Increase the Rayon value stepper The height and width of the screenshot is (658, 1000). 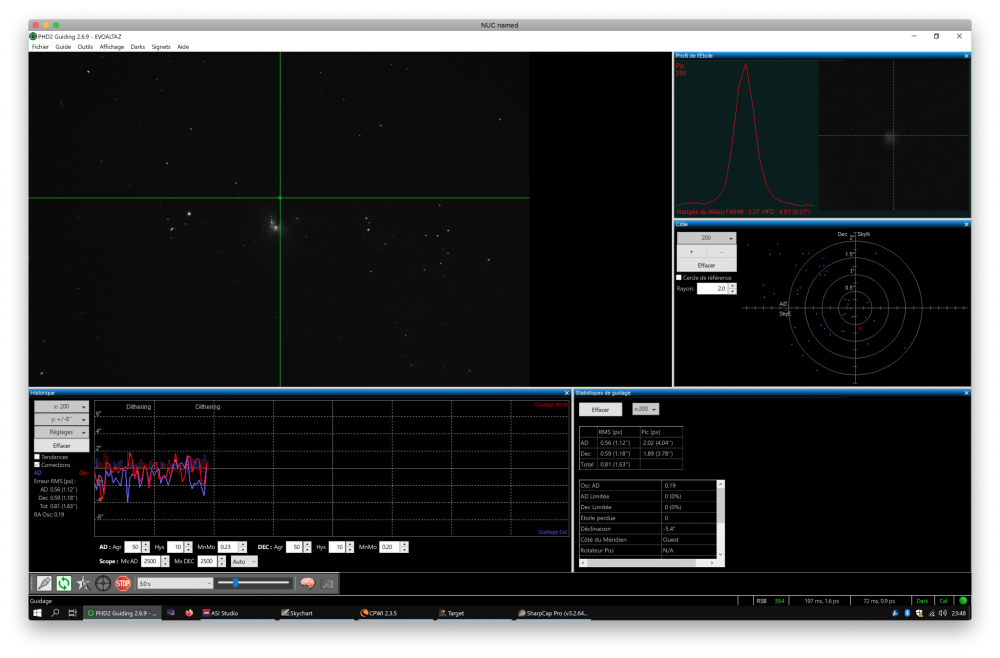pos(732,286)
